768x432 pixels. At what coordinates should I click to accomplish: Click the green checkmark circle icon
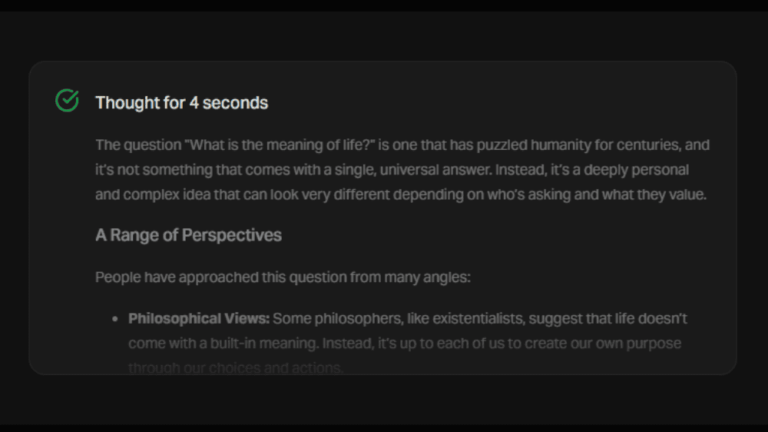(x=67, y=101)
